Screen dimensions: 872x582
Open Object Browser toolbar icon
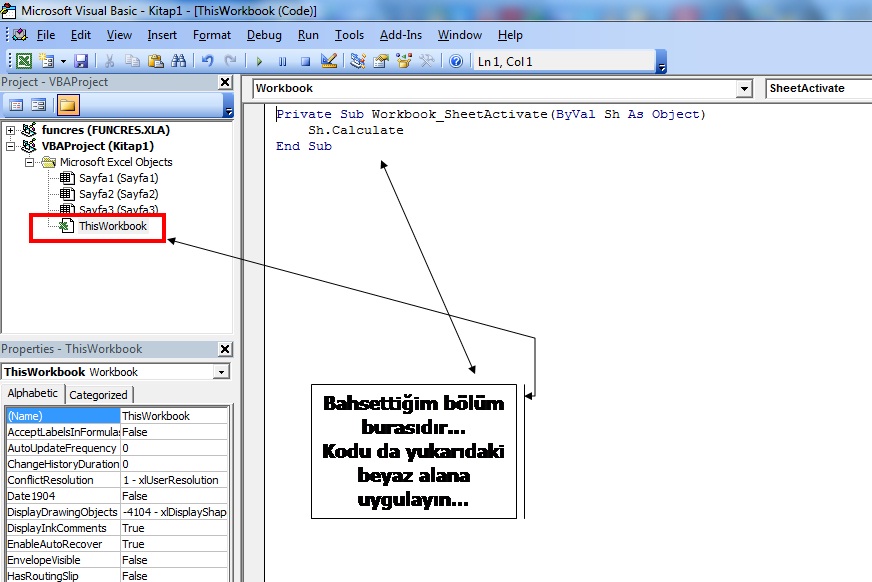[x=404, y=61]
